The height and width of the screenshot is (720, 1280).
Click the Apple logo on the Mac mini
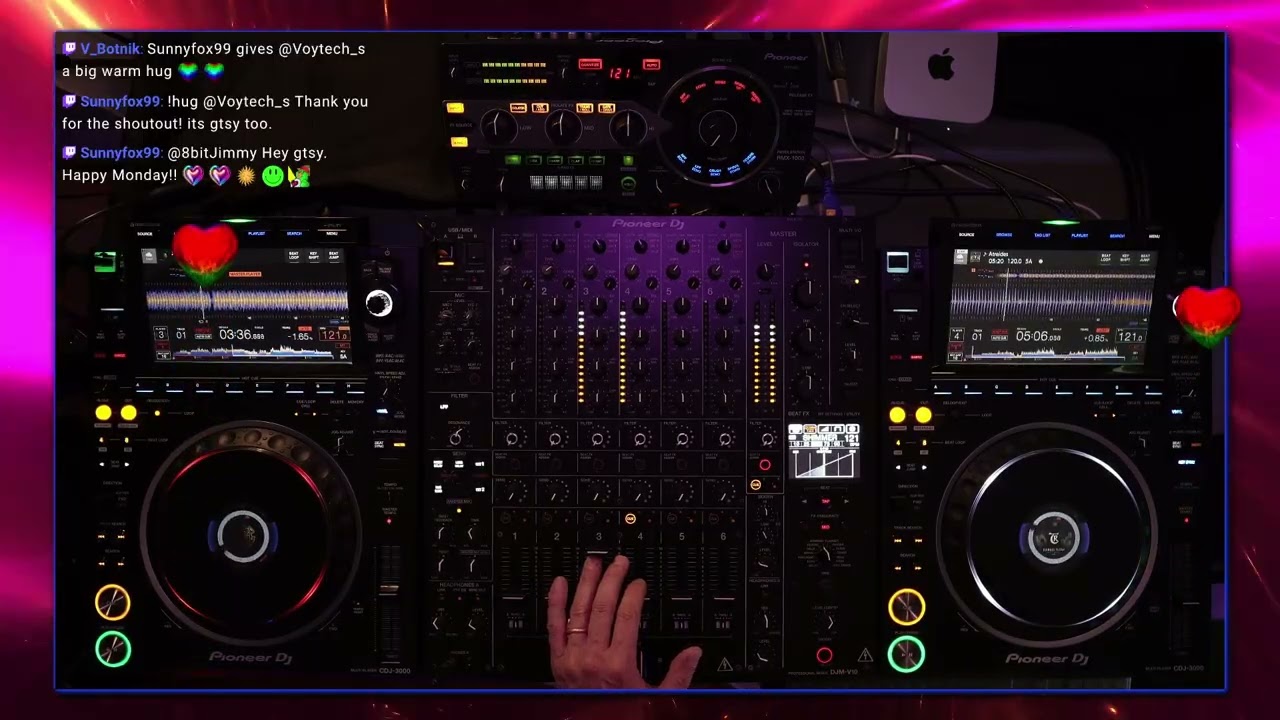[x=941, y=66]
